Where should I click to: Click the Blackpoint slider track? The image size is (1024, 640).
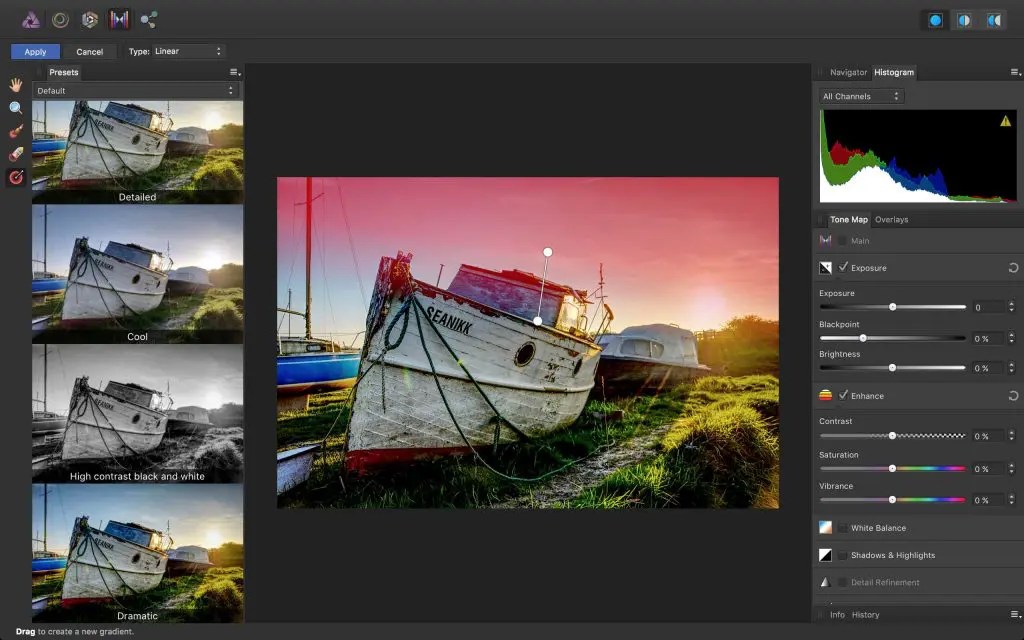pyautogui.click(x=892, y=338)
